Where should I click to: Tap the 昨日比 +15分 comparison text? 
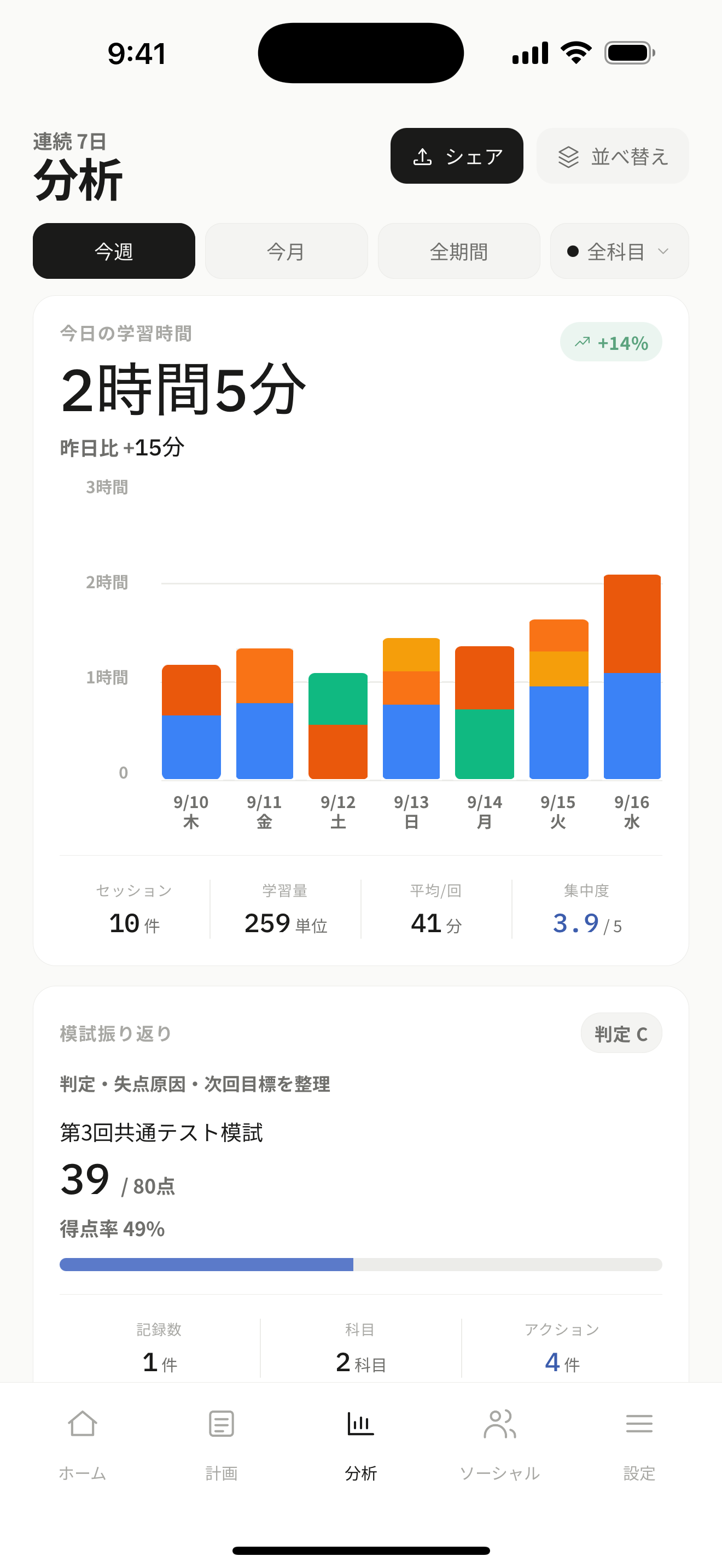122,447
